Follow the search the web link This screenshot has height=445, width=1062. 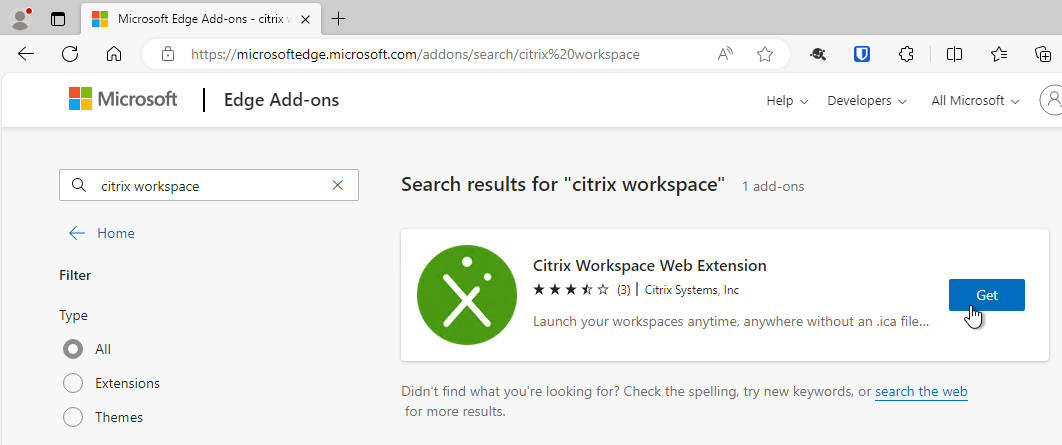(x=921, y=391)
